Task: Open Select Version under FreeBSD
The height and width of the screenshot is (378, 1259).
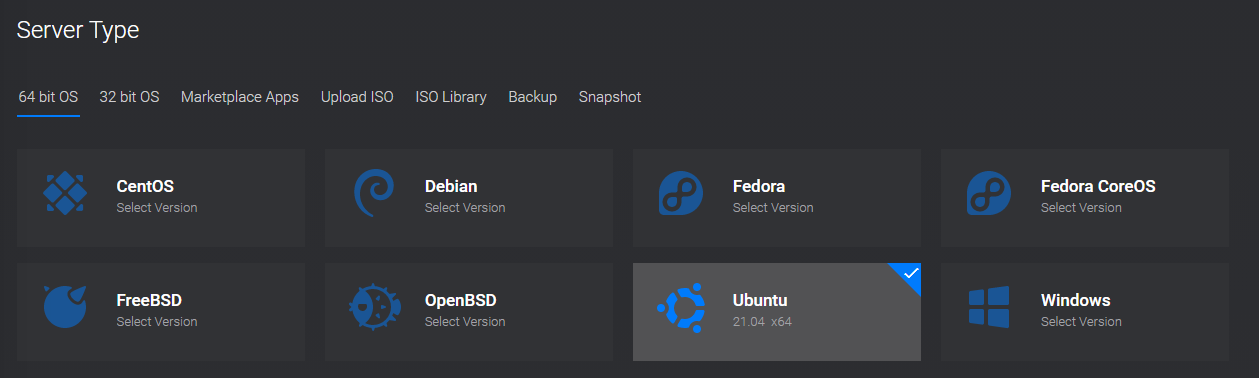Action: click(157, 322)
